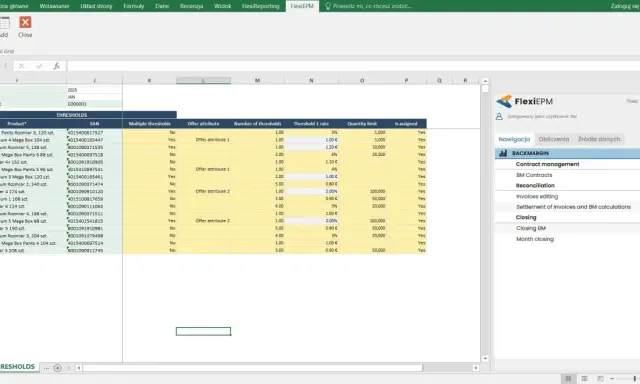Open the Dane ribbon tab
The image size is (640, 384).
tap(162, 6)
